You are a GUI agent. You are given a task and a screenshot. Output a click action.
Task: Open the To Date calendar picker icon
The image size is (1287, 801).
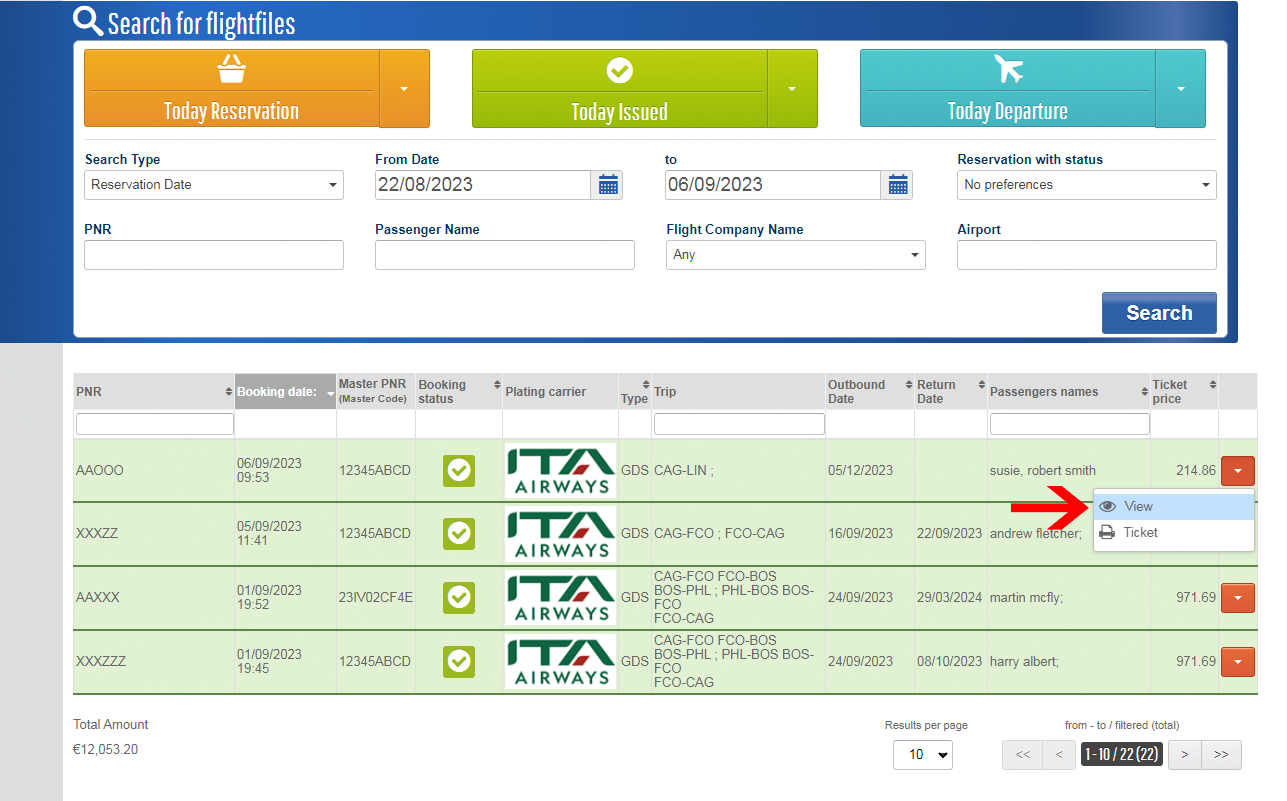tap(897, 185)
